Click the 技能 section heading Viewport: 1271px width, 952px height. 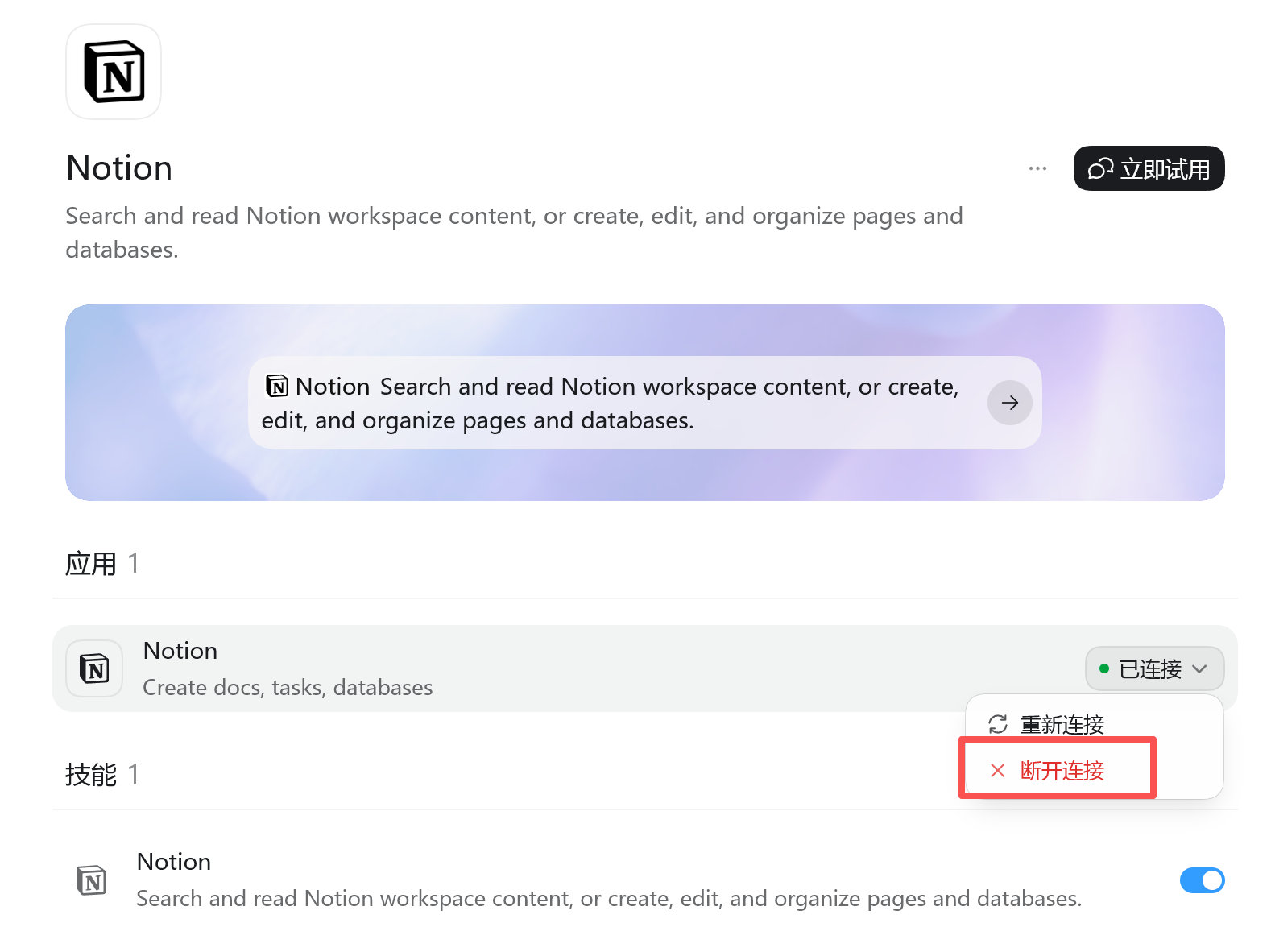click(91, 775)
